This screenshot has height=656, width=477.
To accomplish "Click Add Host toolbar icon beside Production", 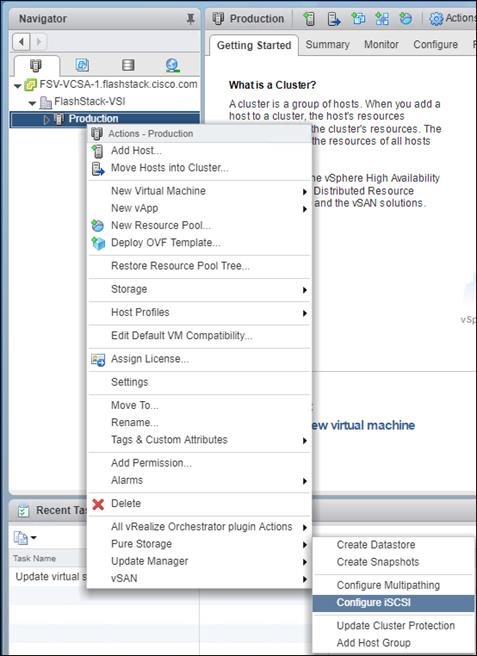I will click(309, 19).
